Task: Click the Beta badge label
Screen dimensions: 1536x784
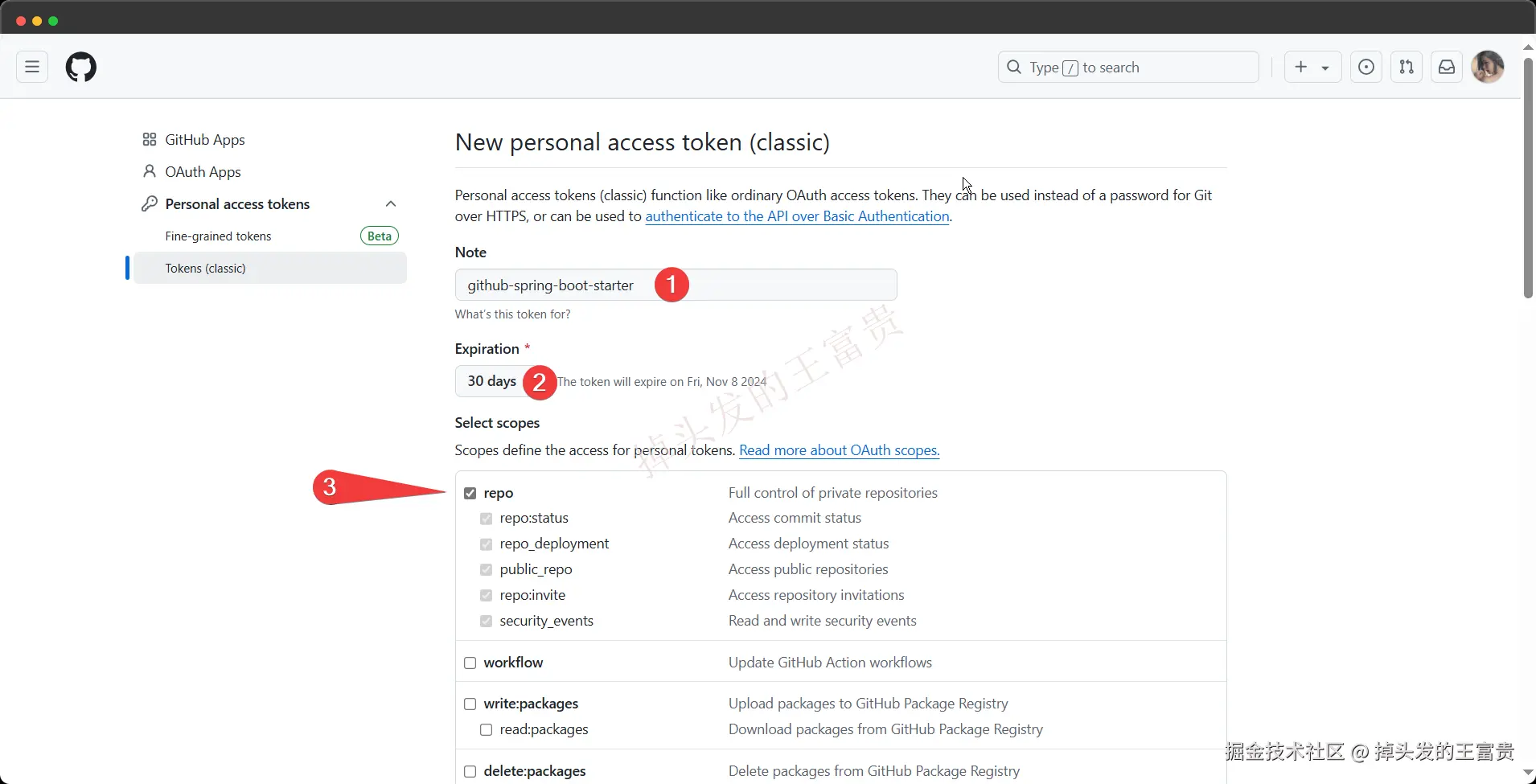Action: [x=379, y=236]
